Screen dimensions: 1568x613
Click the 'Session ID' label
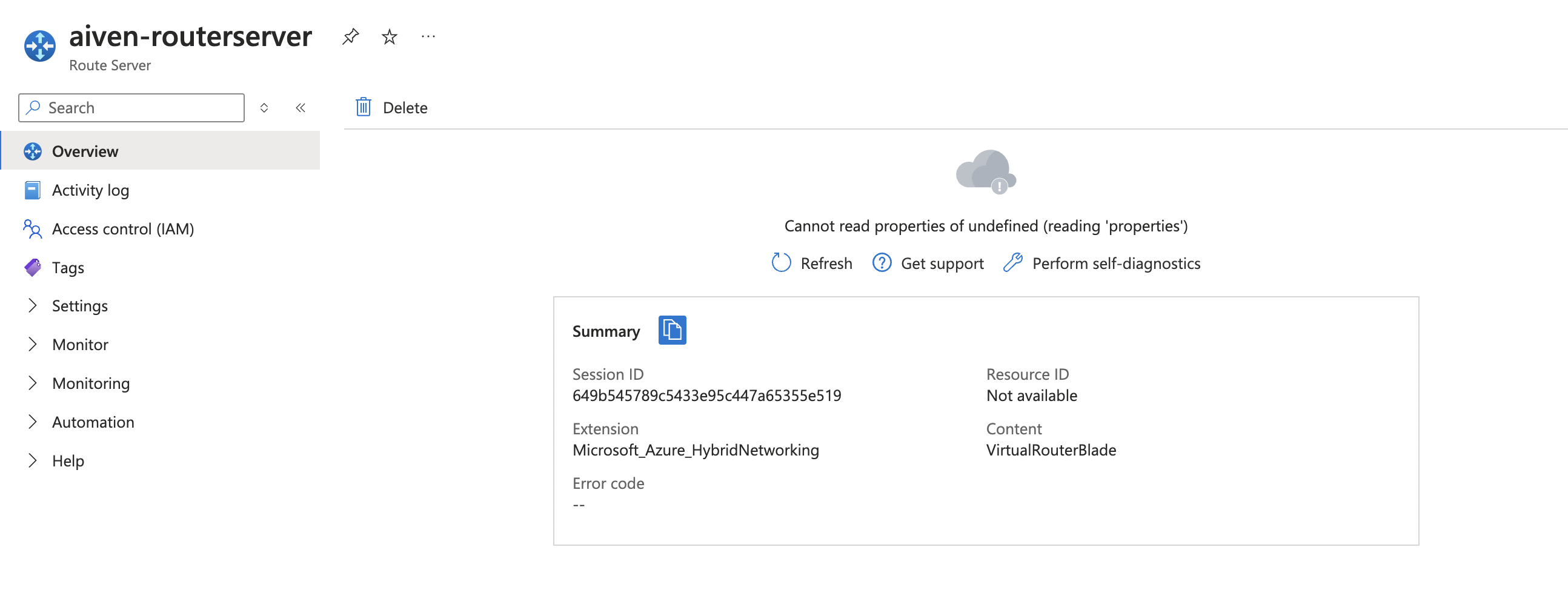coord(608,374)
